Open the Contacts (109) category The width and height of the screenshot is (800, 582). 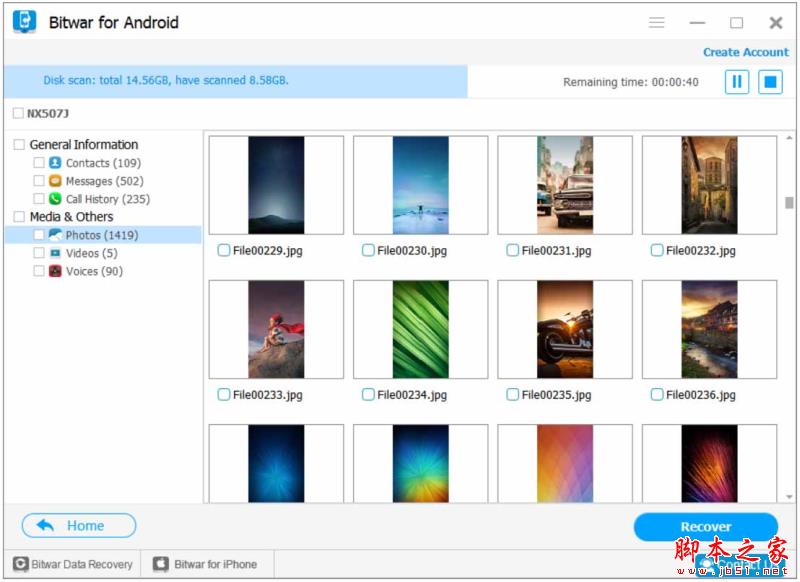point(104,163)
